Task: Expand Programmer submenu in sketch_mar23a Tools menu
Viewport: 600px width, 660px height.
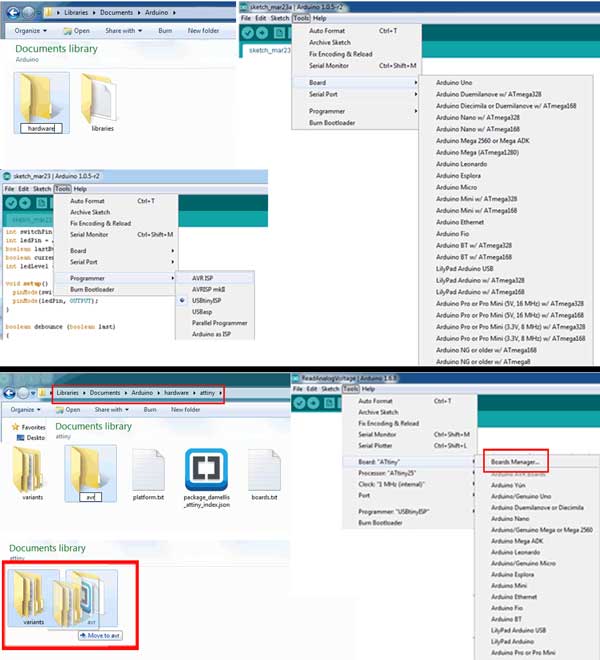Action: tap(356, 111)
